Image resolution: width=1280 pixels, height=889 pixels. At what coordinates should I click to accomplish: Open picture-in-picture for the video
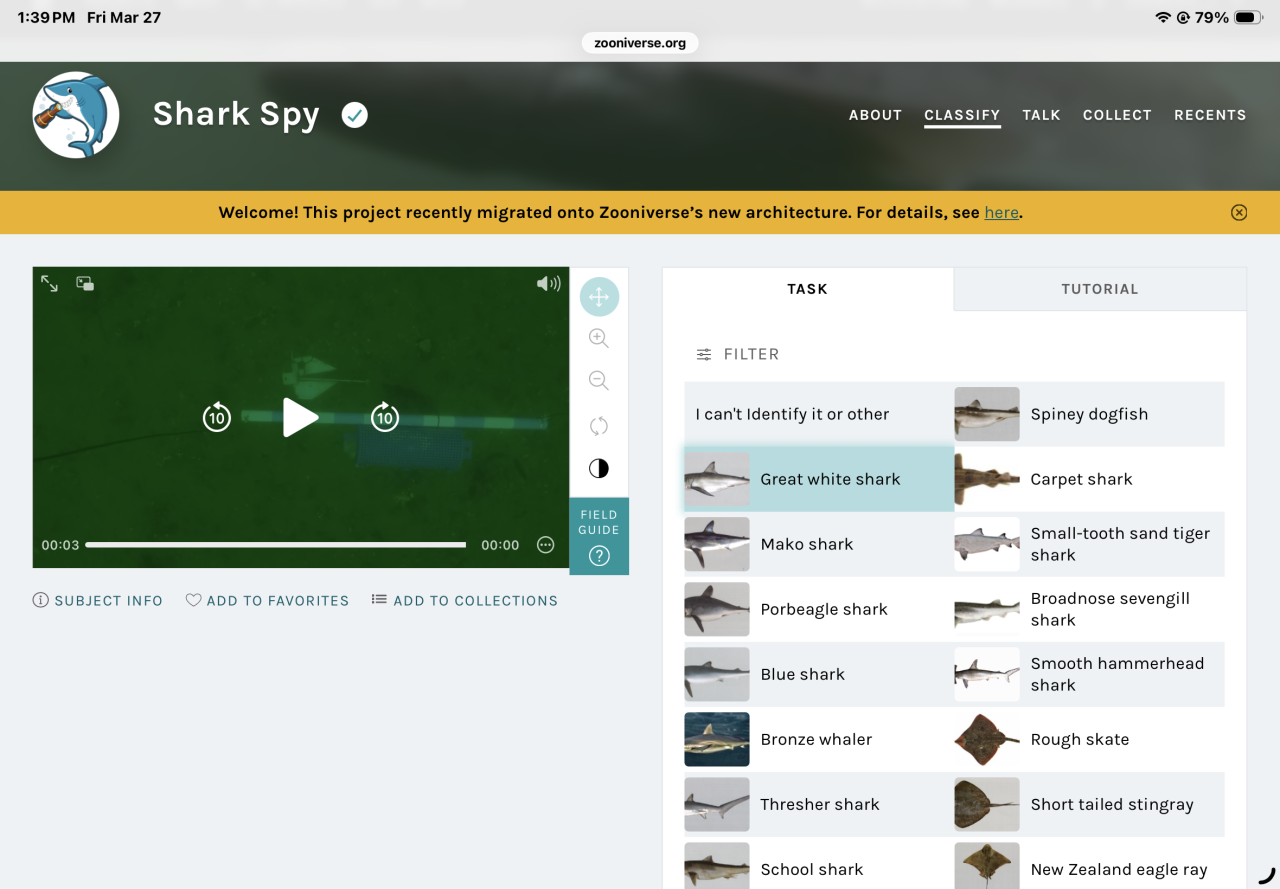[x=85, y=284]
